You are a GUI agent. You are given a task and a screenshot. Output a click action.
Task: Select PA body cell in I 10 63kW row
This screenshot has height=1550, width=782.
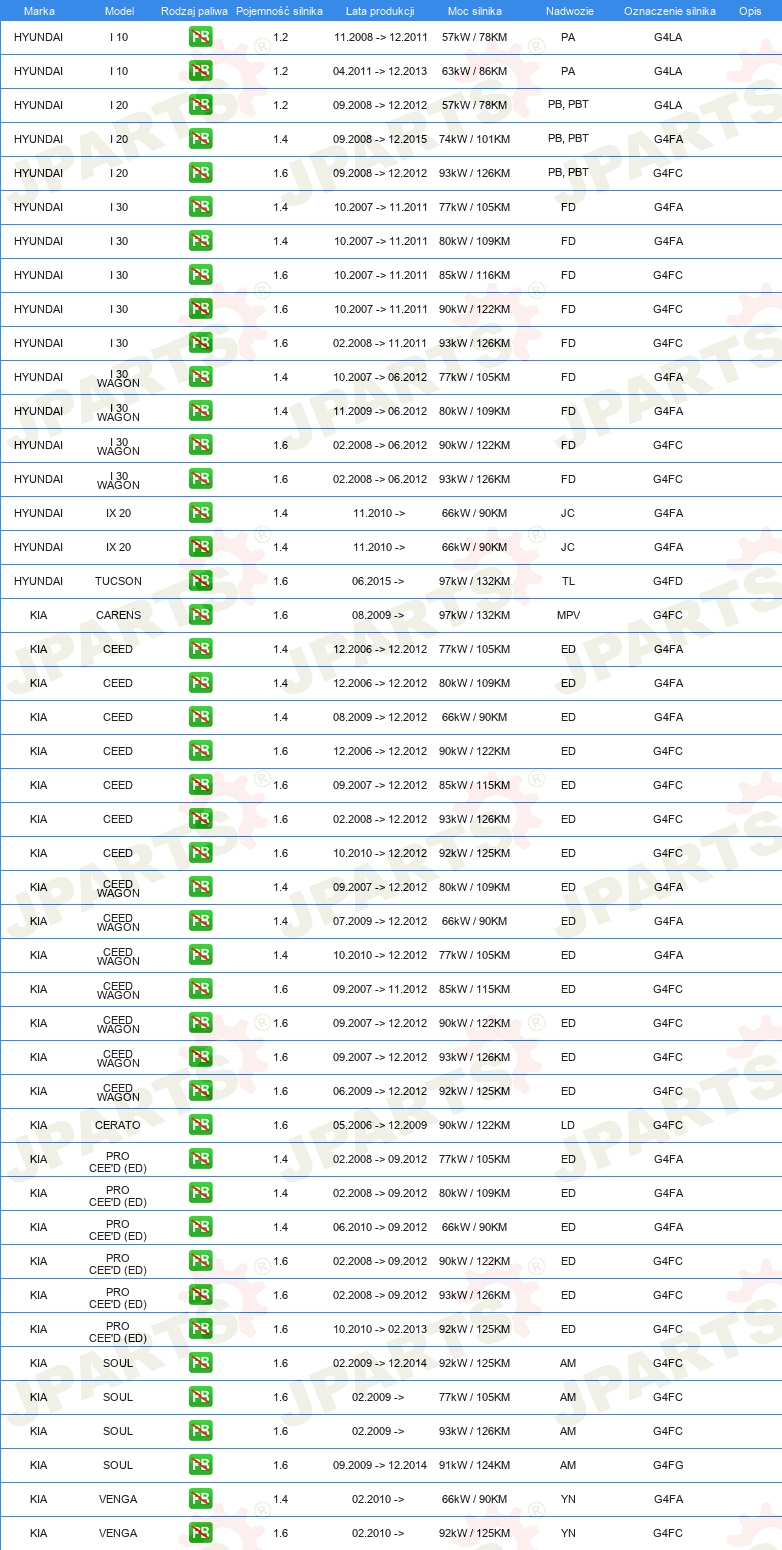tap(568, 71)
